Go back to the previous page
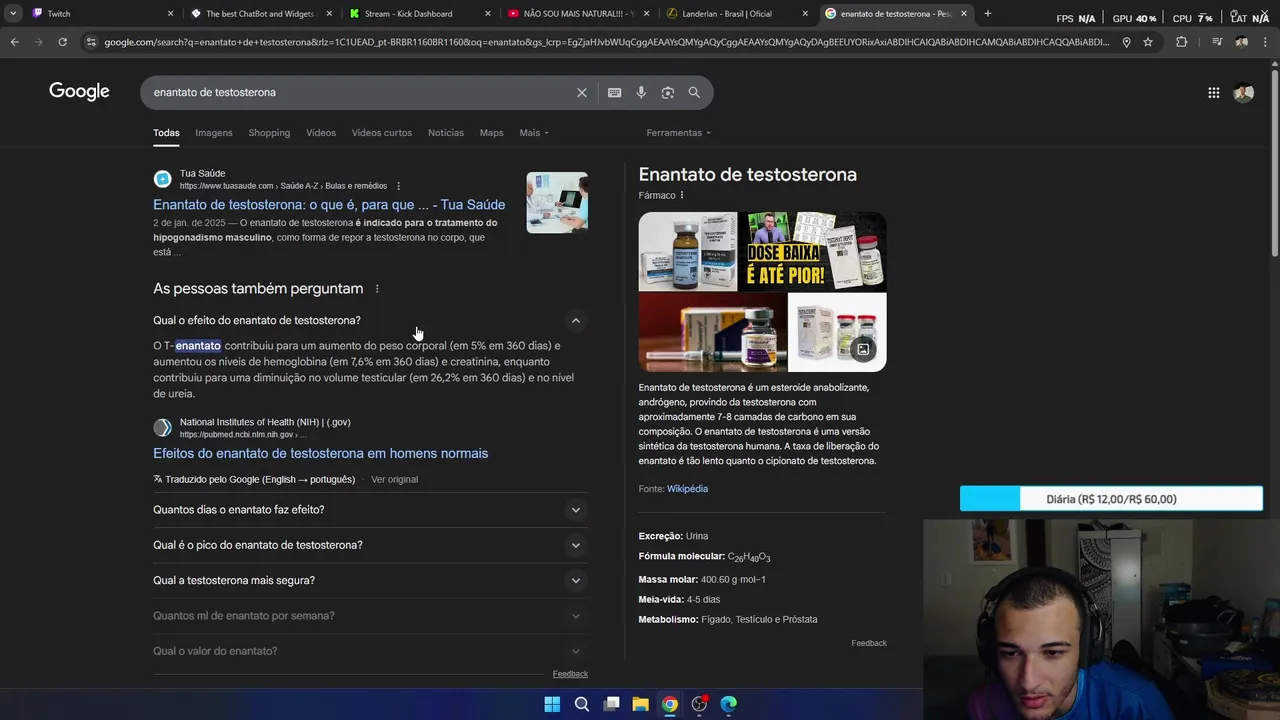The image size is (1280, 720). [x=14, y=42]
